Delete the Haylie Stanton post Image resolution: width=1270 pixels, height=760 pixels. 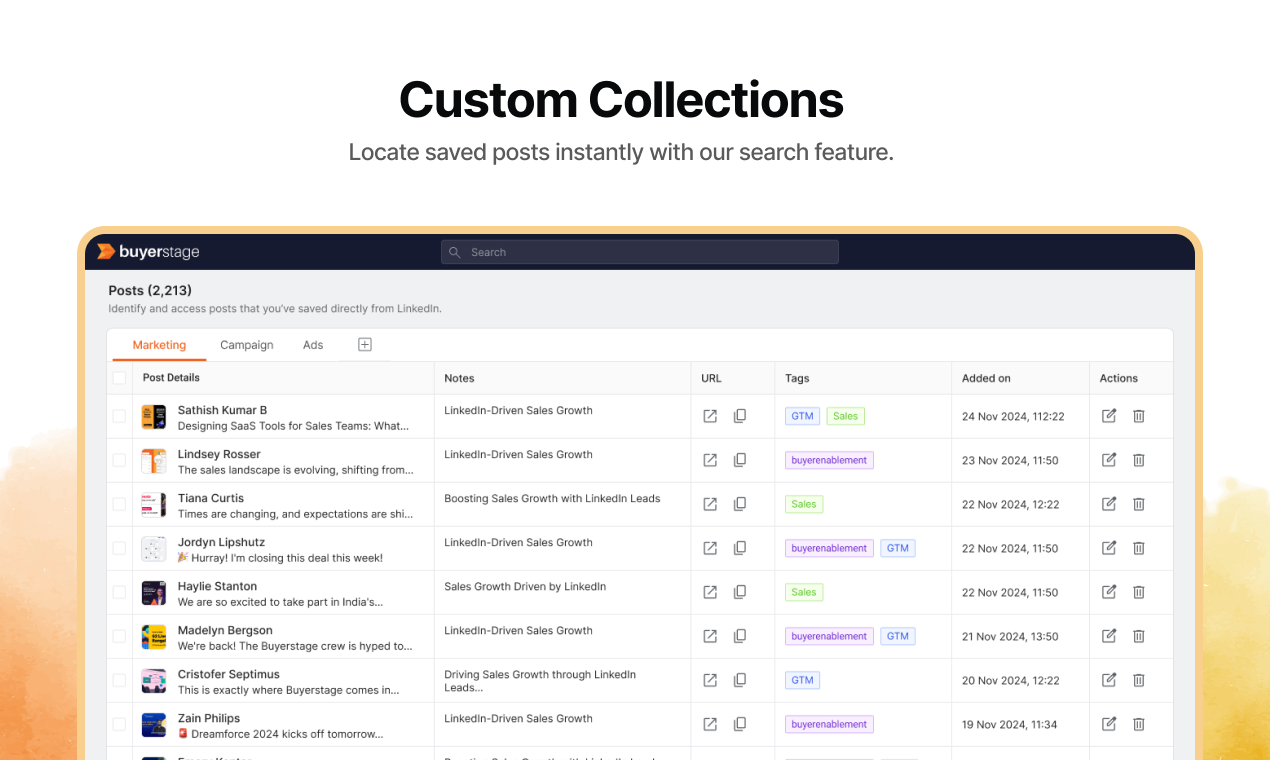point(1139,592)
